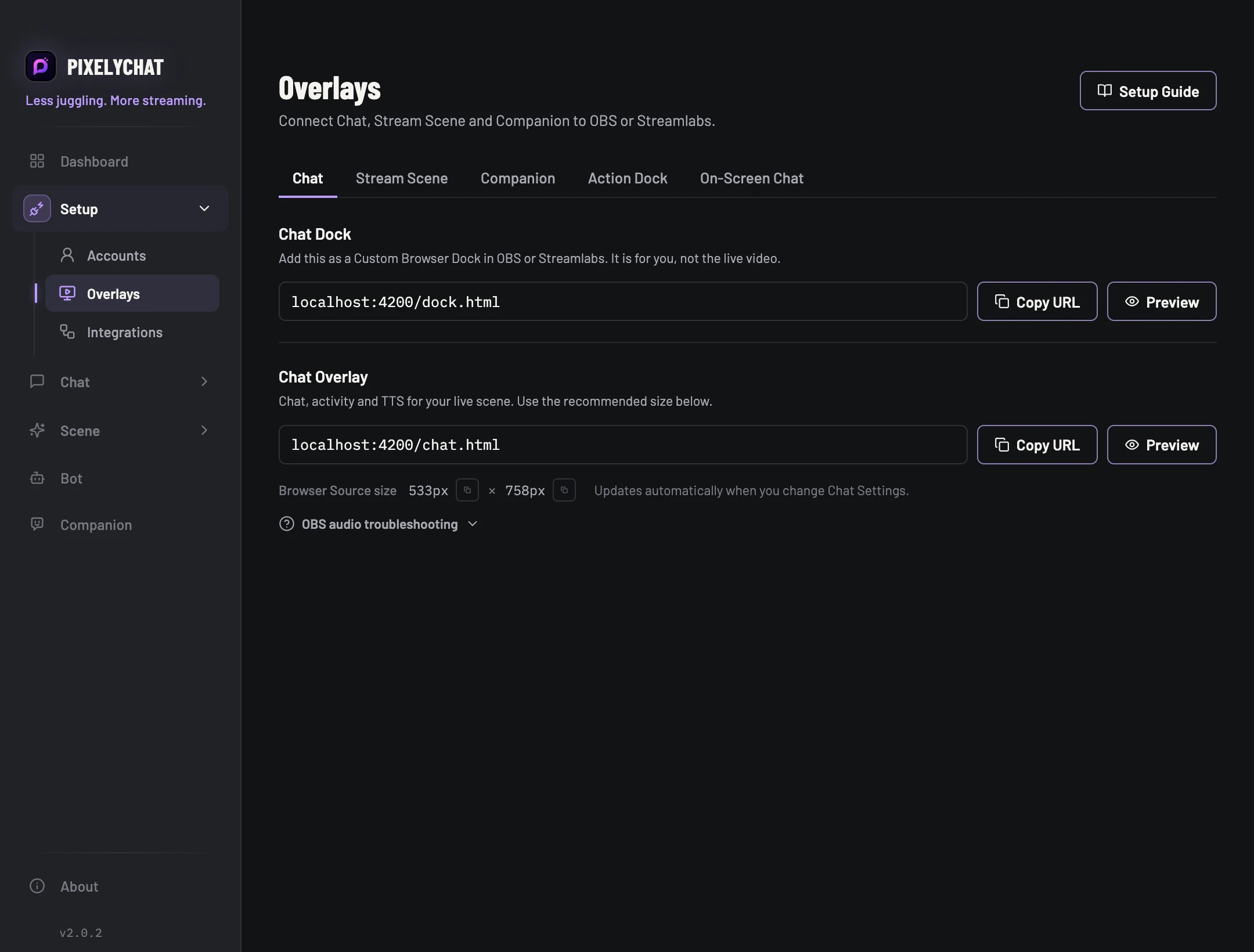Click the Bot robot icon

click(37, 478)
